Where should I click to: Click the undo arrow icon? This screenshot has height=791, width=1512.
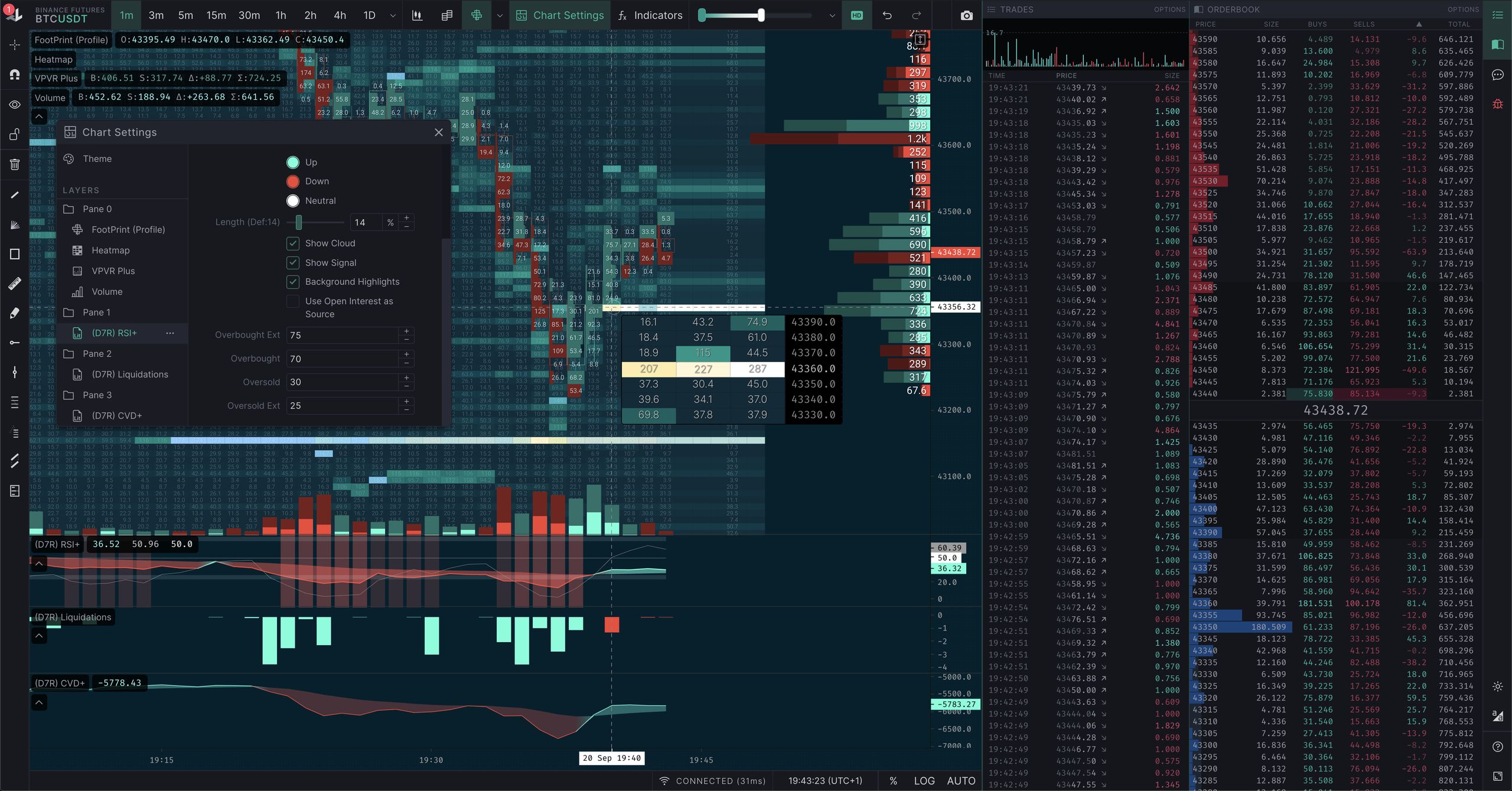(887, 15)
